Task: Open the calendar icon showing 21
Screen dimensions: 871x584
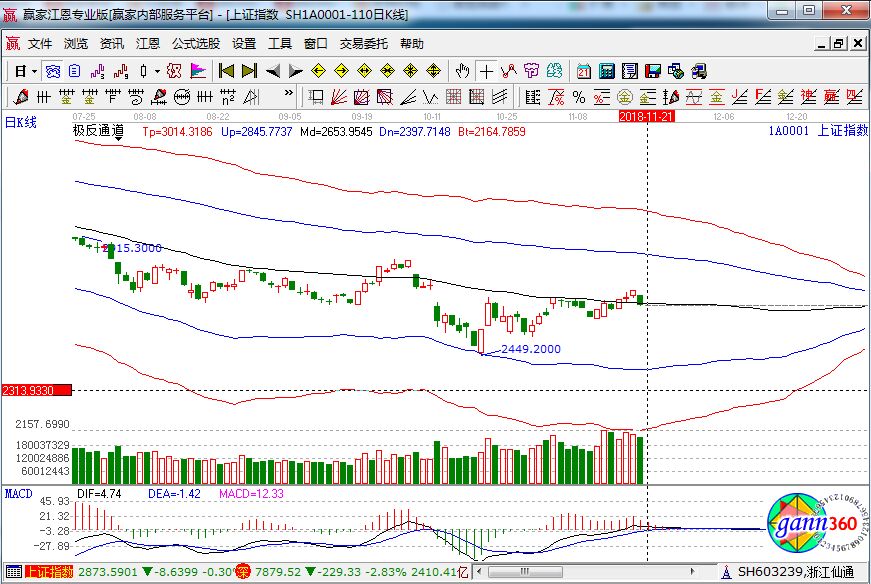Action: [x=584, y=71]
